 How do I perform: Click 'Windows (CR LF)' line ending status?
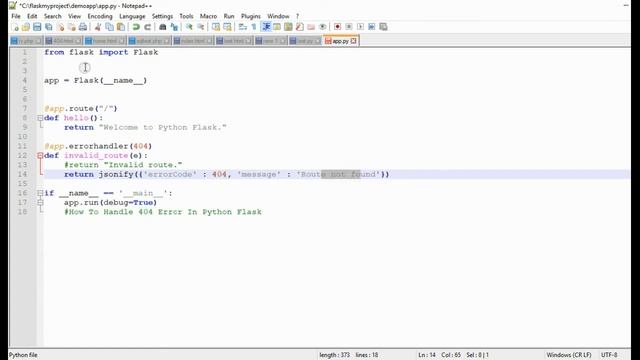[569, 355]
